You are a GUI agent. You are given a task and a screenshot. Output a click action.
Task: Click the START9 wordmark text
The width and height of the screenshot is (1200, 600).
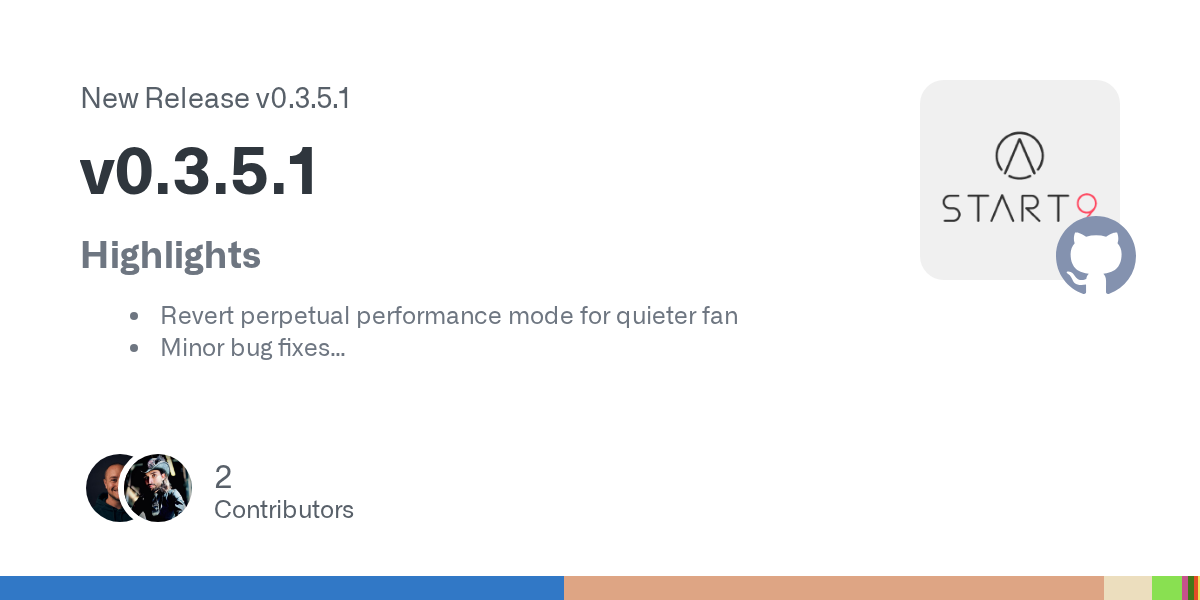(x=1005, y=207)
